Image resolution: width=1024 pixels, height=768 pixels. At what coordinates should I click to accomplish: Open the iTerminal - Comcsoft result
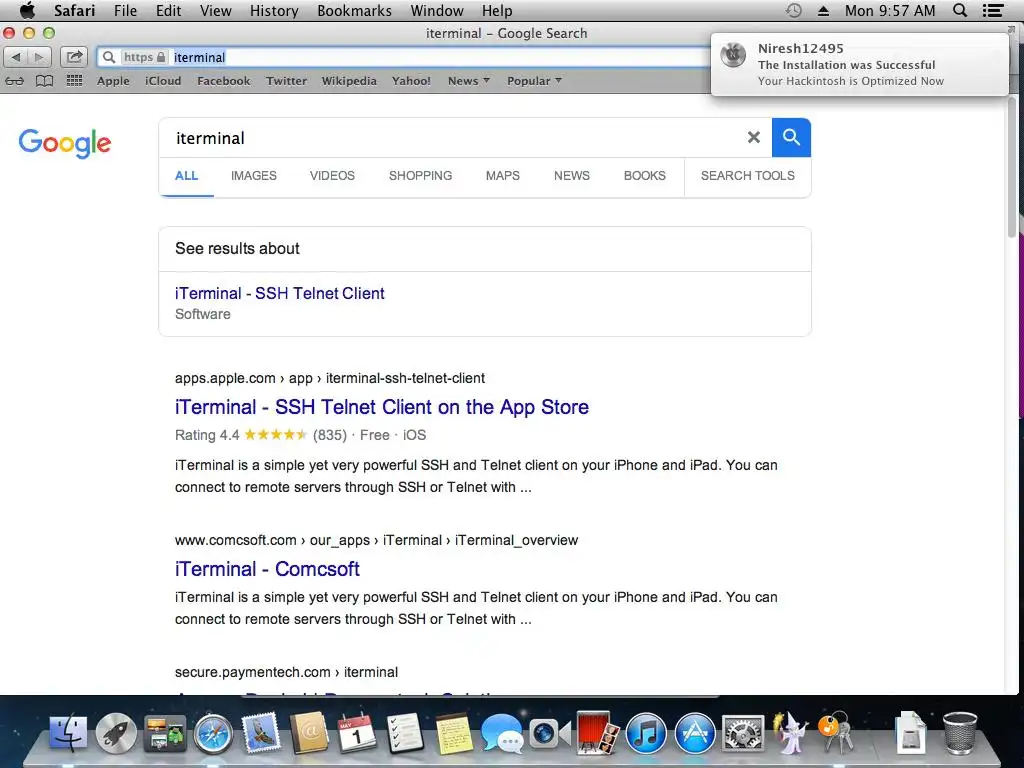click(267, 569)
